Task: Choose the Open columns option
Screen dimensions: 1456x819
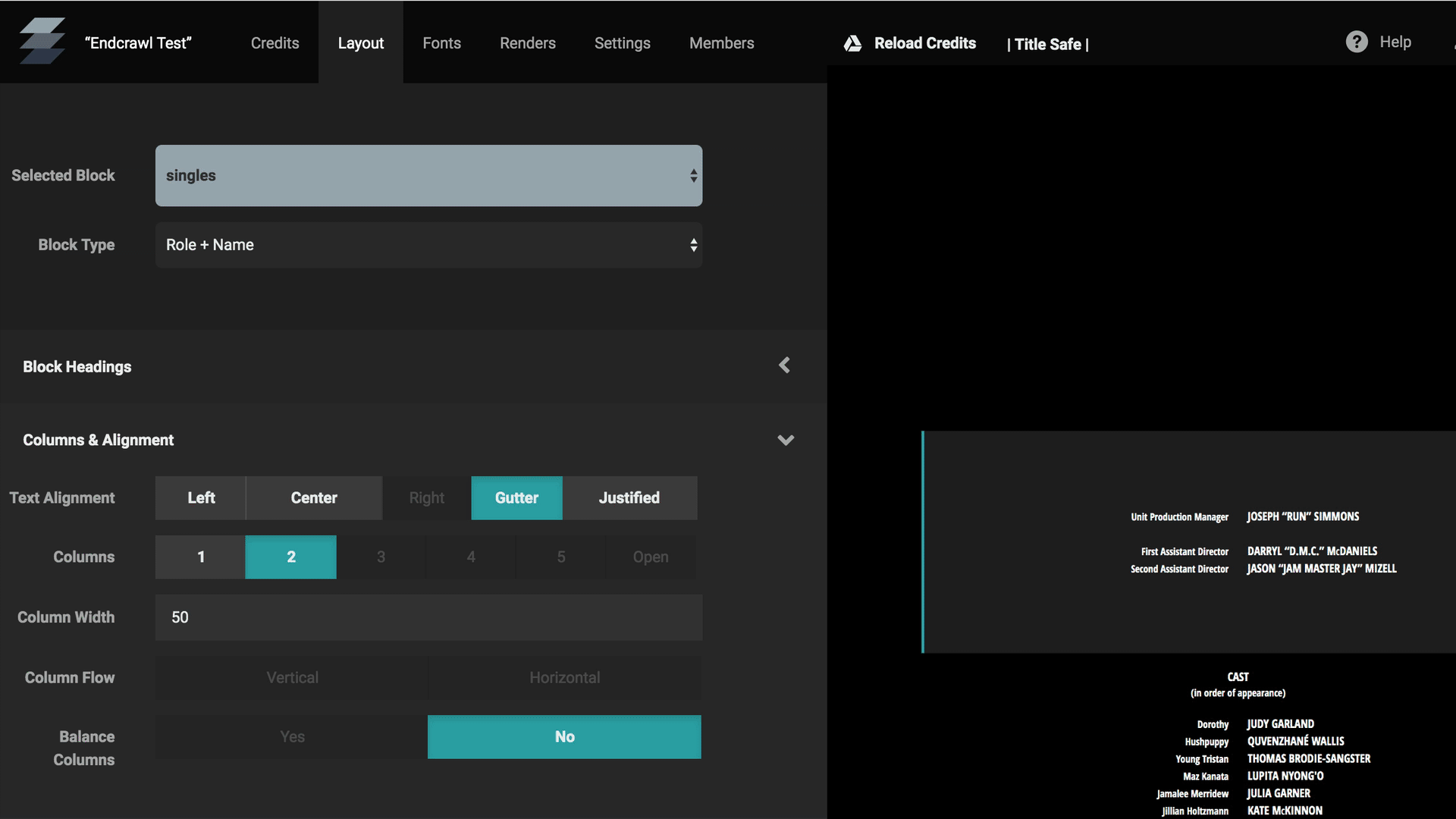Action: (650, 557)
